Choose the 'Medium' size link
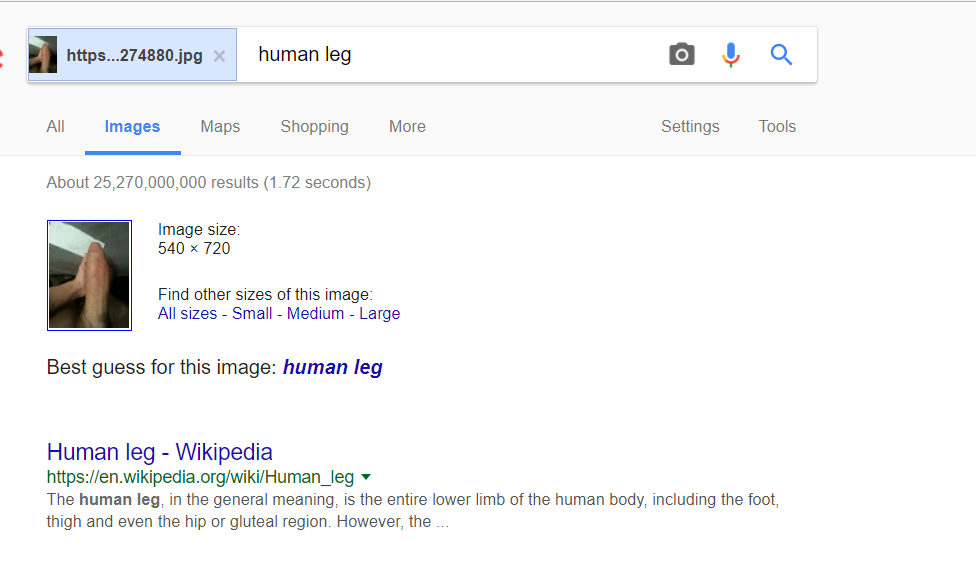The image size is (976, 564). [x=315, y=314]
